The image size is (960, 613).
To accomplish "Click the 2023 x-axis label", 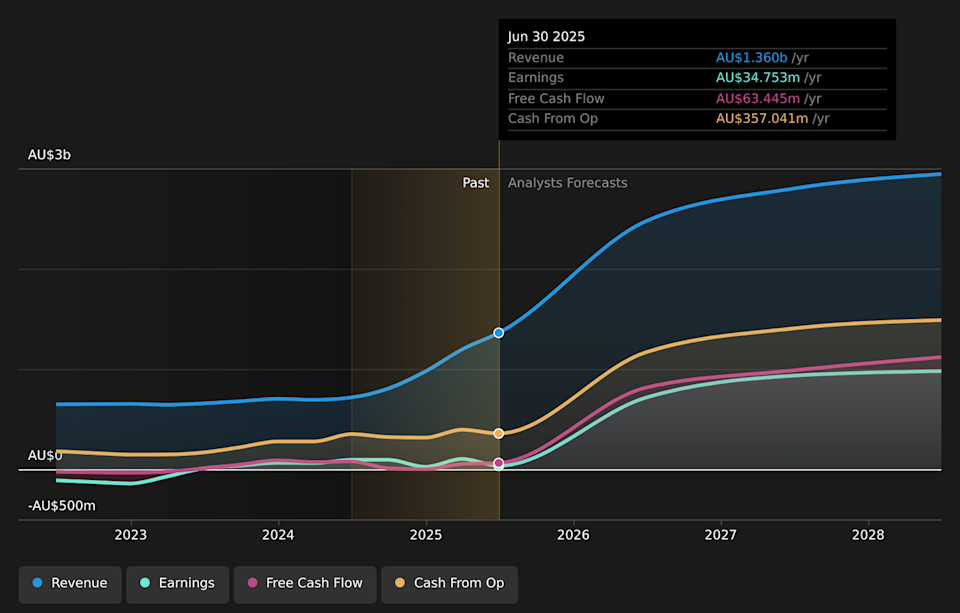I will [x=131, y=535].
